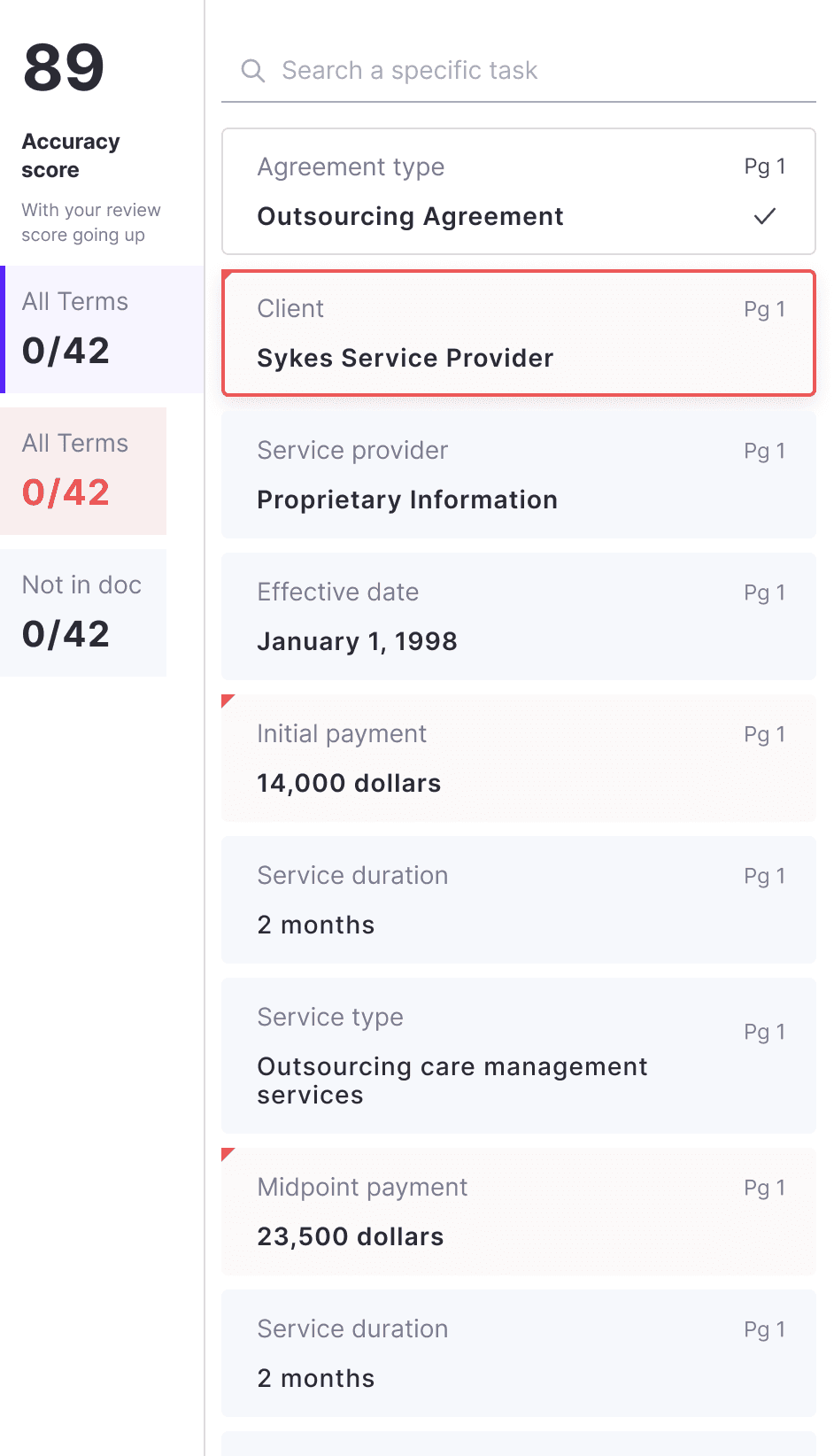The image size is (834, 1456).
Task: Click red flag corner on Initial payment card
Action: [x=227, y=701]
